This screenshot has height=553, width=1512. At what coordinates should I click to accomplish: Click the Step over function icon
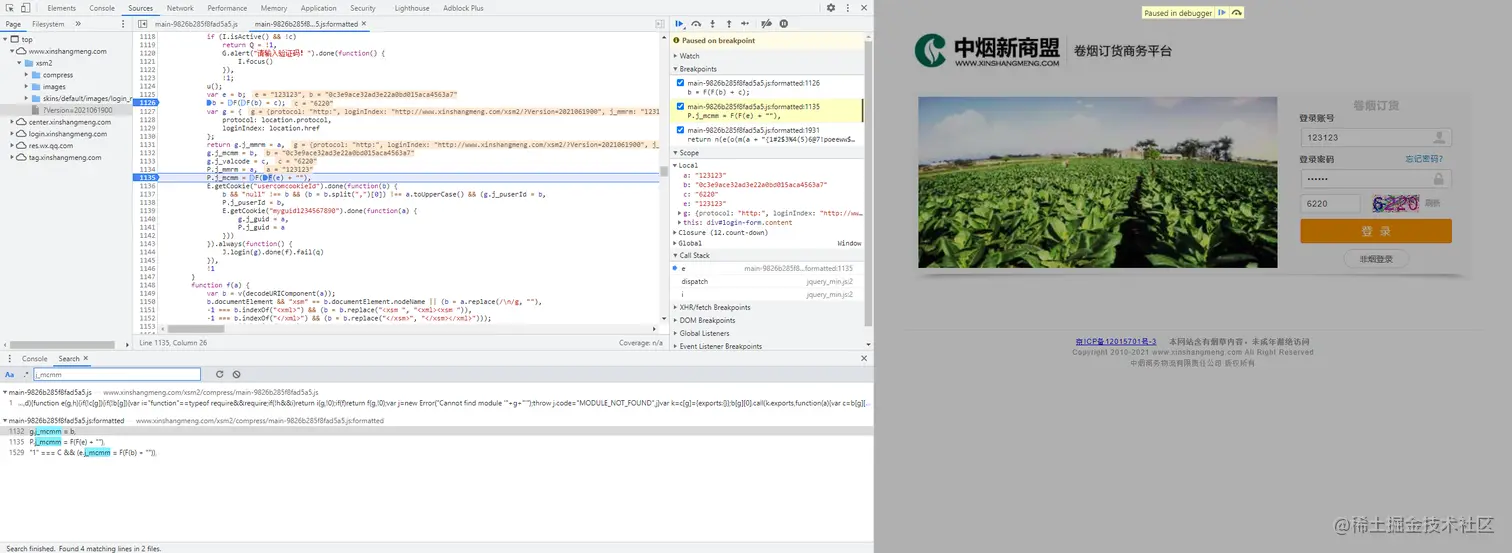coord(696,23)
